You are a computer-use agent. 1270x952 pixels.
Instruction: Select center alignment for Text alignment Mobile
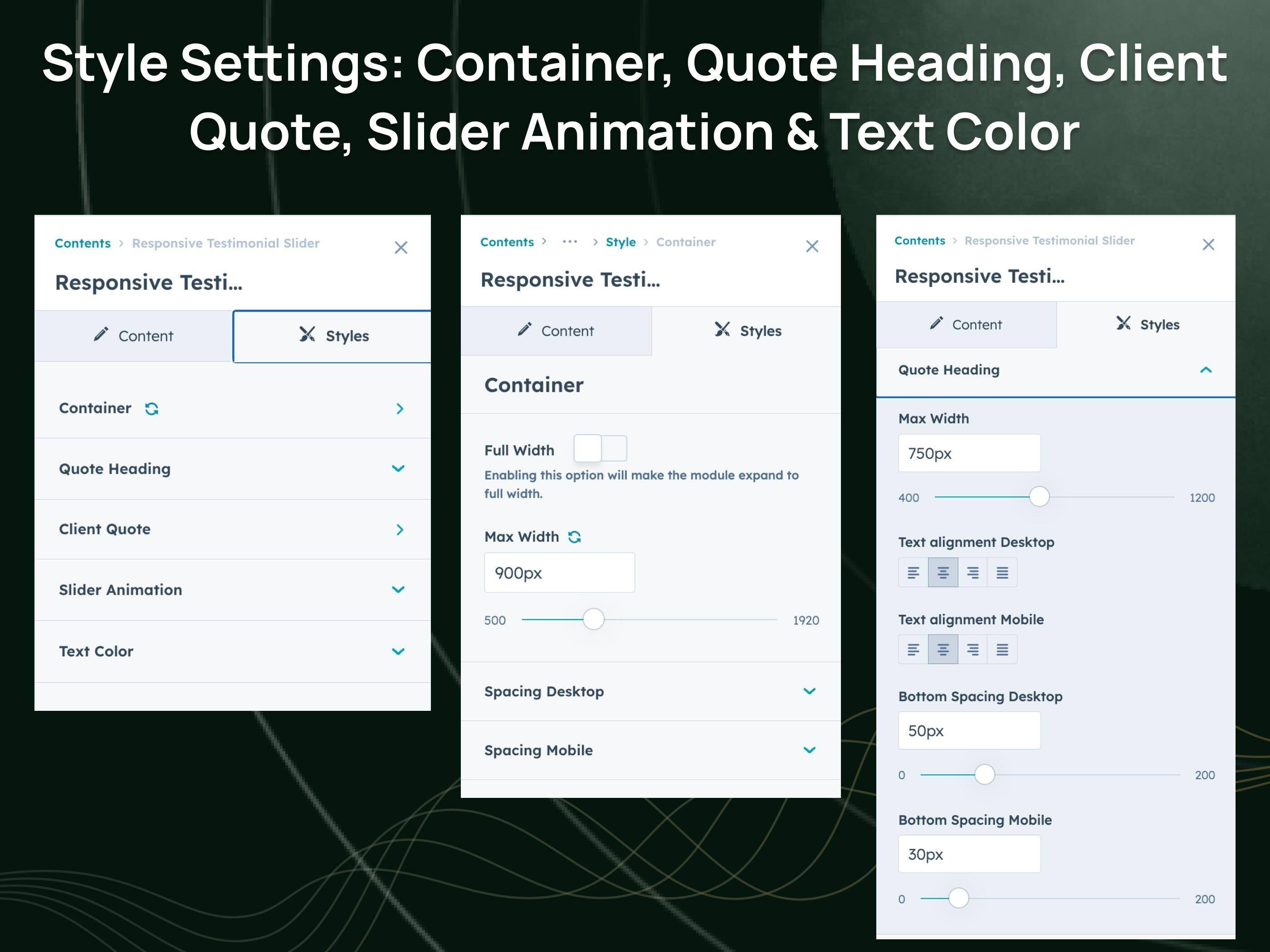pos(943,648)
